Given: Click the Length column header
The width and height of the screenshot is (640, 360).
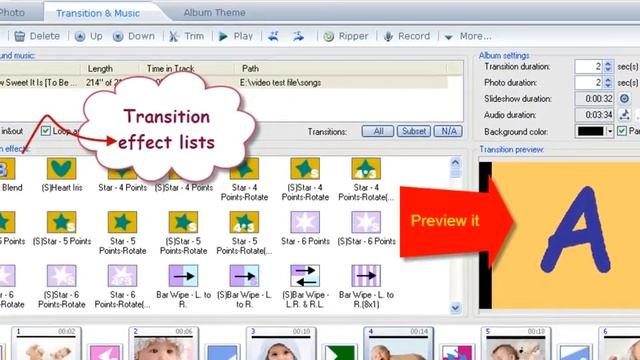Looking at the screenshot, I should tap(100, 69).
